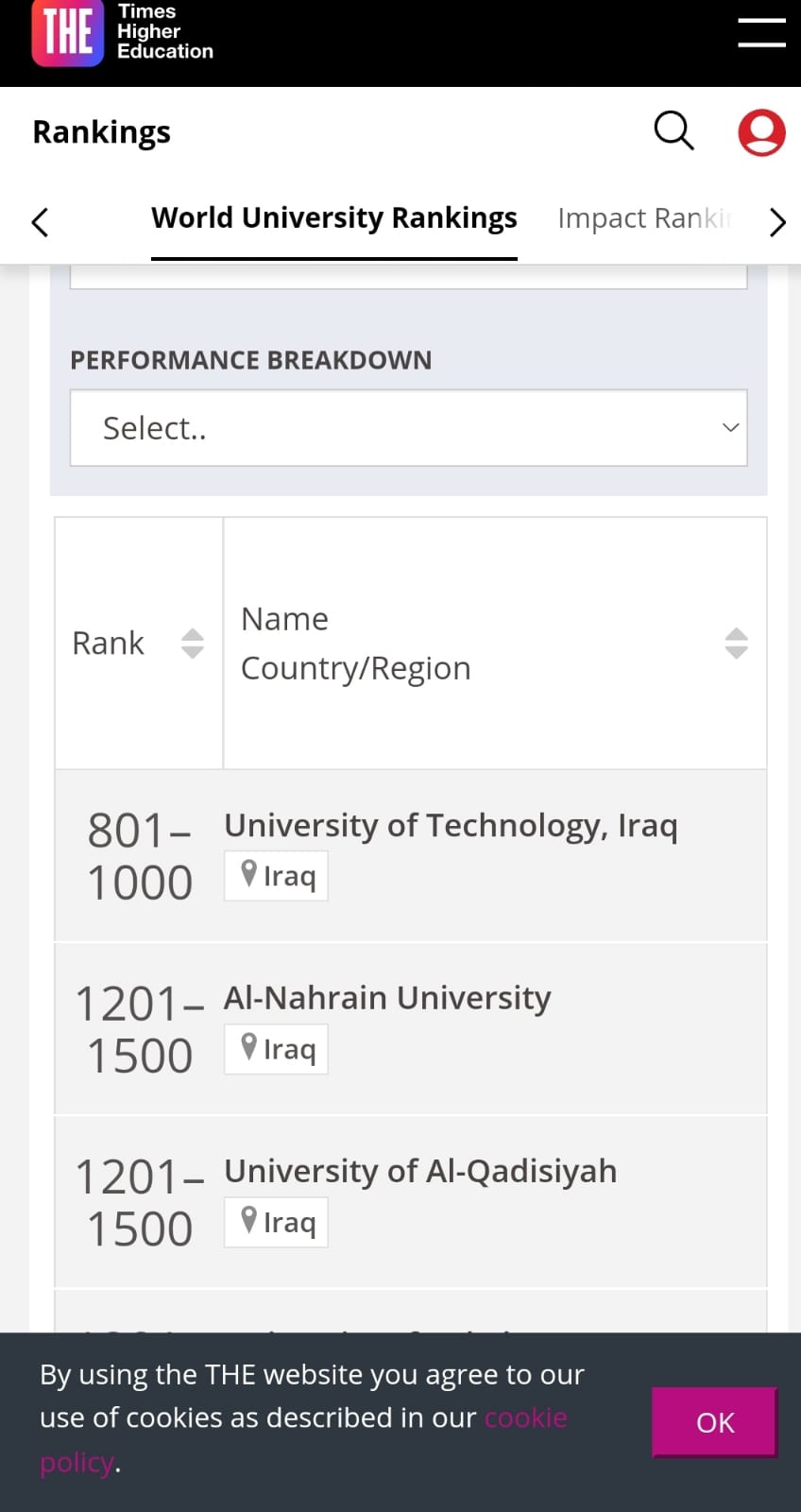Click Iraq location tag under University of Technology
Image resolution: width=801 pixels, height=1512 pixels.
(x=276, y=876)
